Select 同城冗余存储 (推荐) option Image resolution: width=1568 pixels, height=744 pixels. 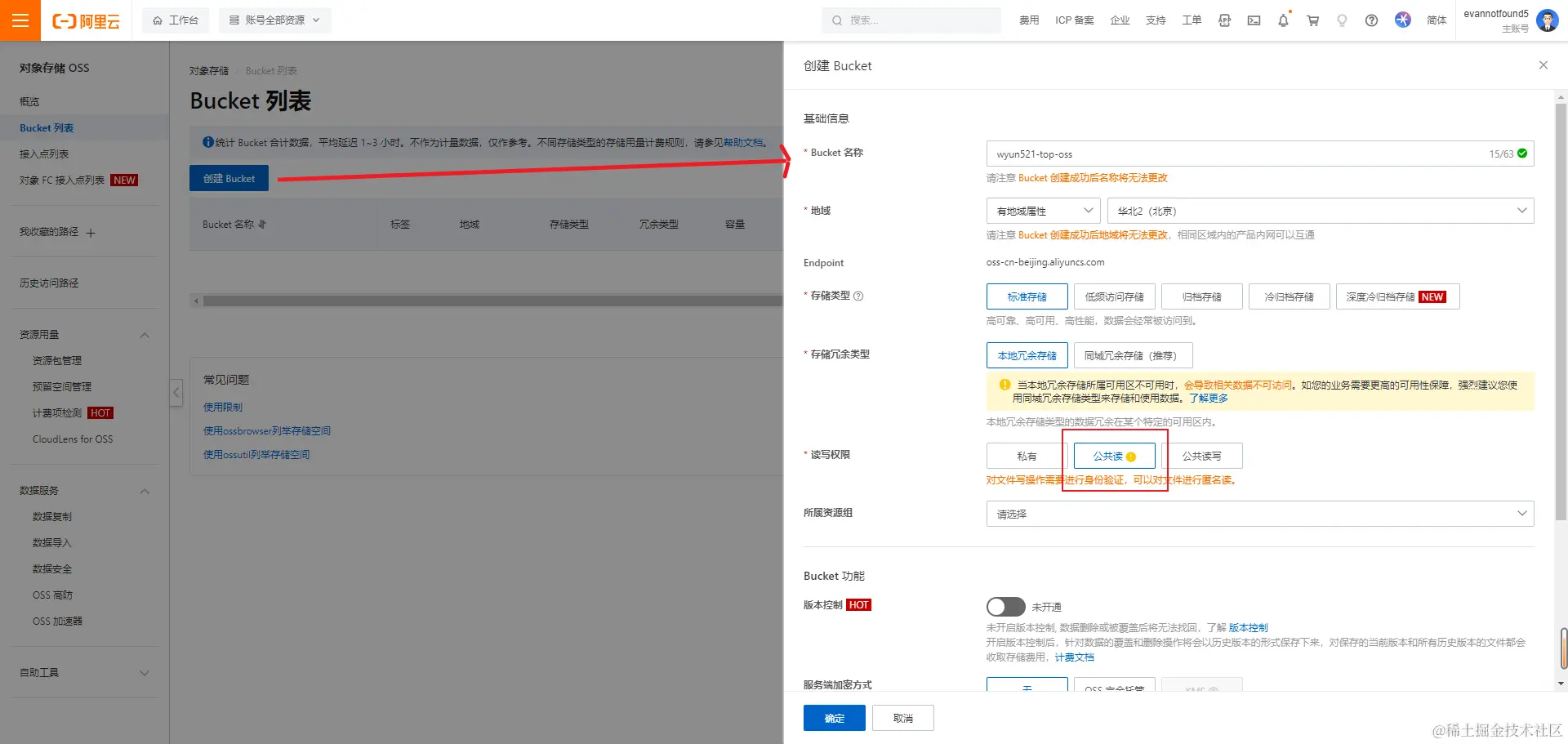point(1133,355)
